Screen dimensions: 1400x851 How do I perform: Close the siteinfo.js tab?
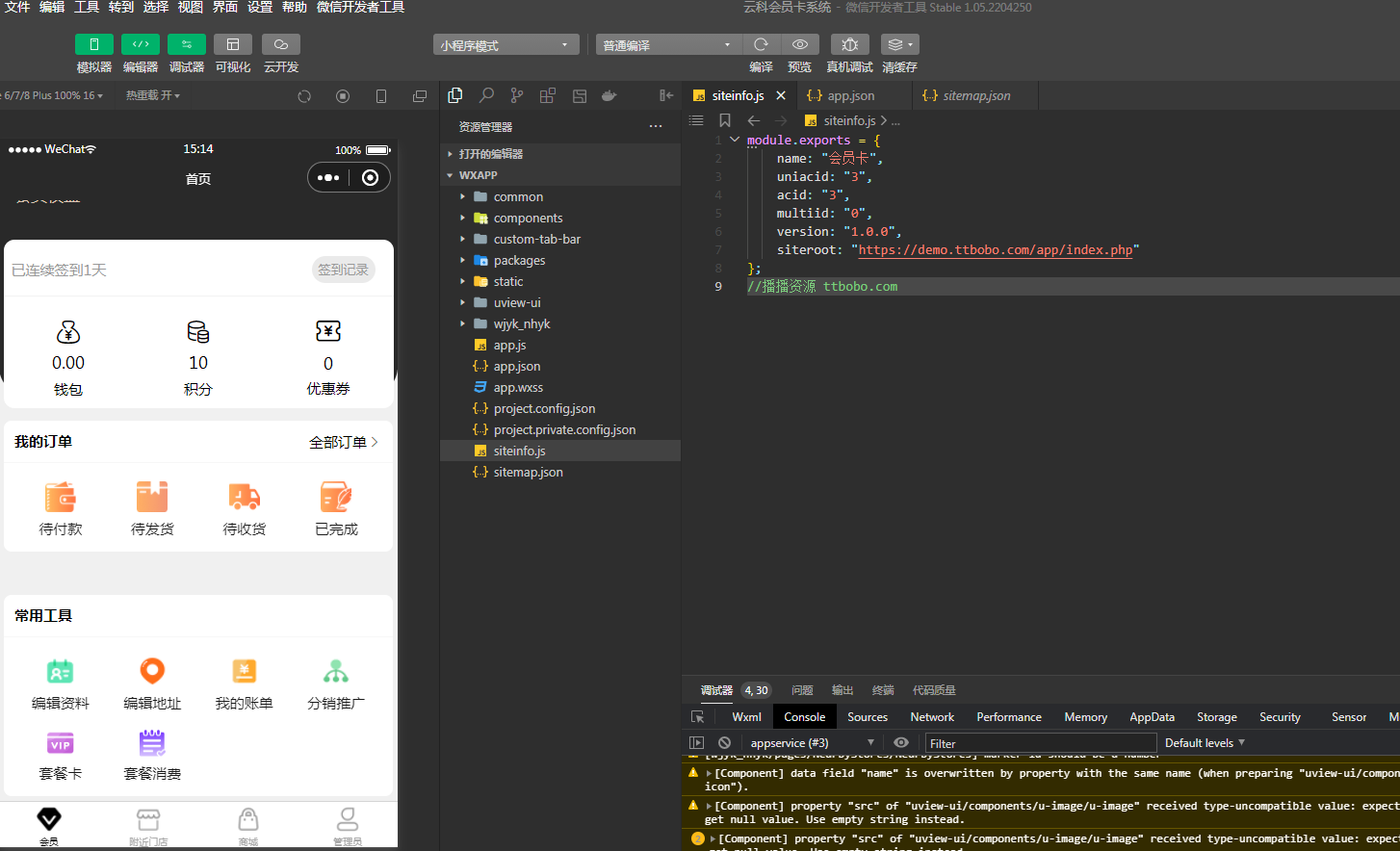(781, 95)
